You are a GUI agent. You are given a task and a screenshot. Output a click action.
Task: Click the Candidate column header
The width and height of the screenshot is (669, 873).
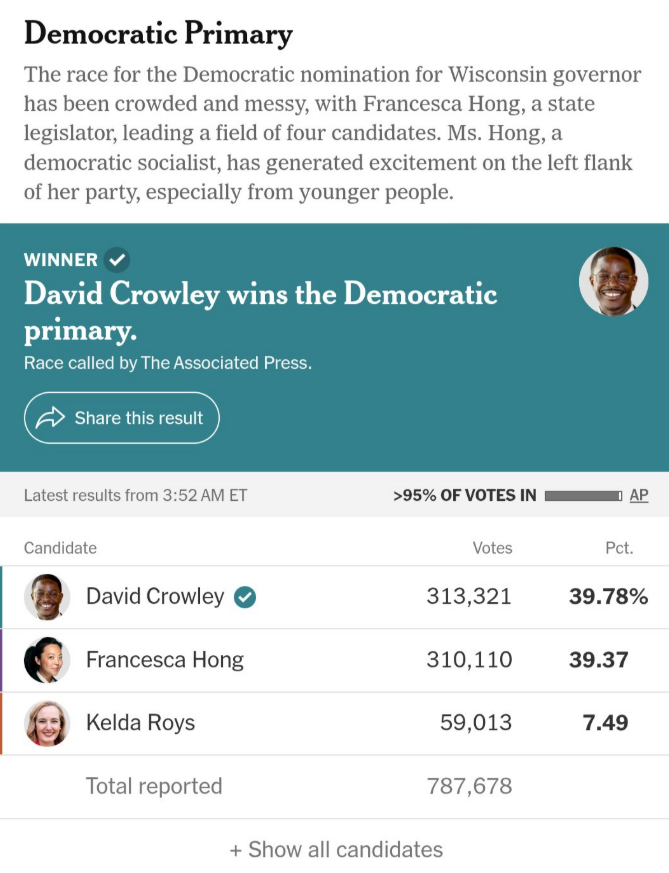coord(60,548)
